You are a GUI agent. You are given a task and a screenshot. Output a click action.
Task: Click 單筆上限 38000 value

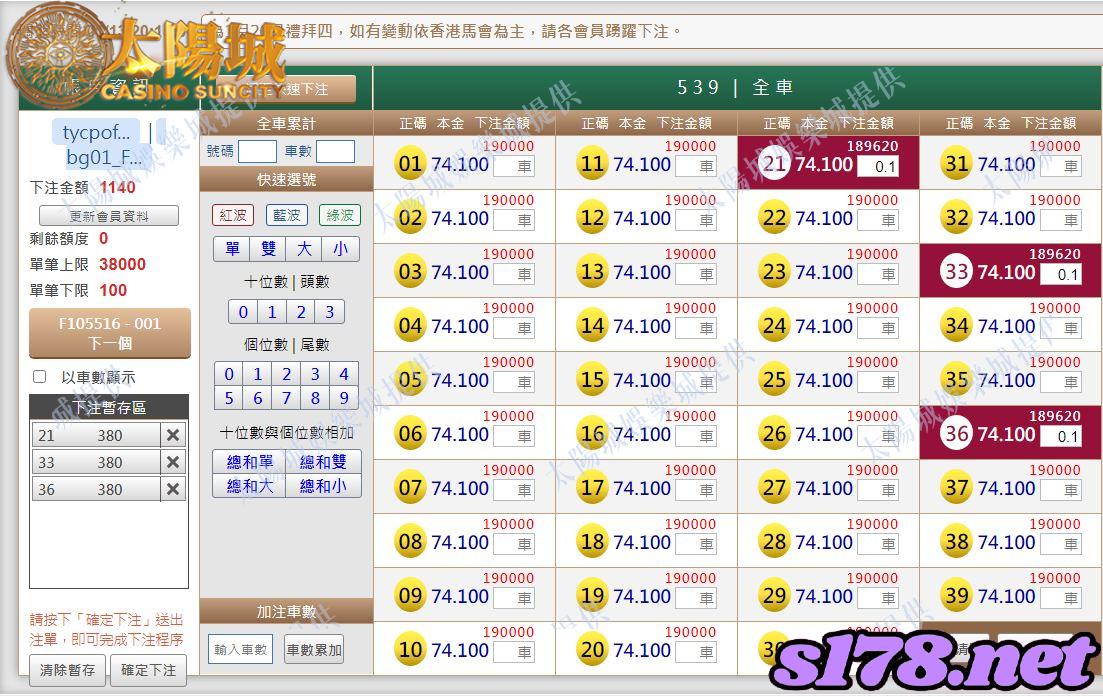122,264
